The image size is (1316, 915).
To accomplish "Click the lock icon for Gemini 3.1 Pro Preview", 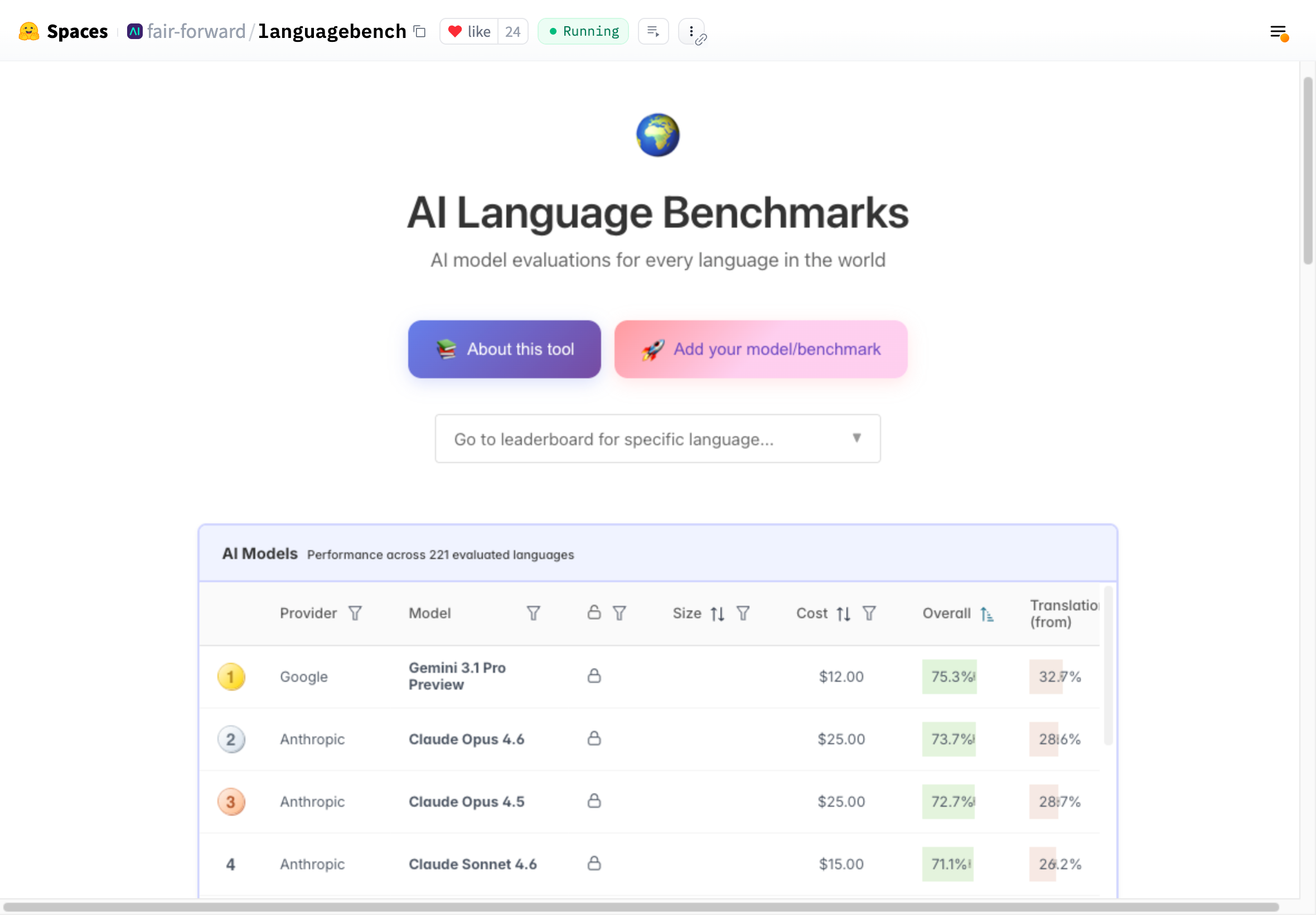I will (x=594, y=676).
